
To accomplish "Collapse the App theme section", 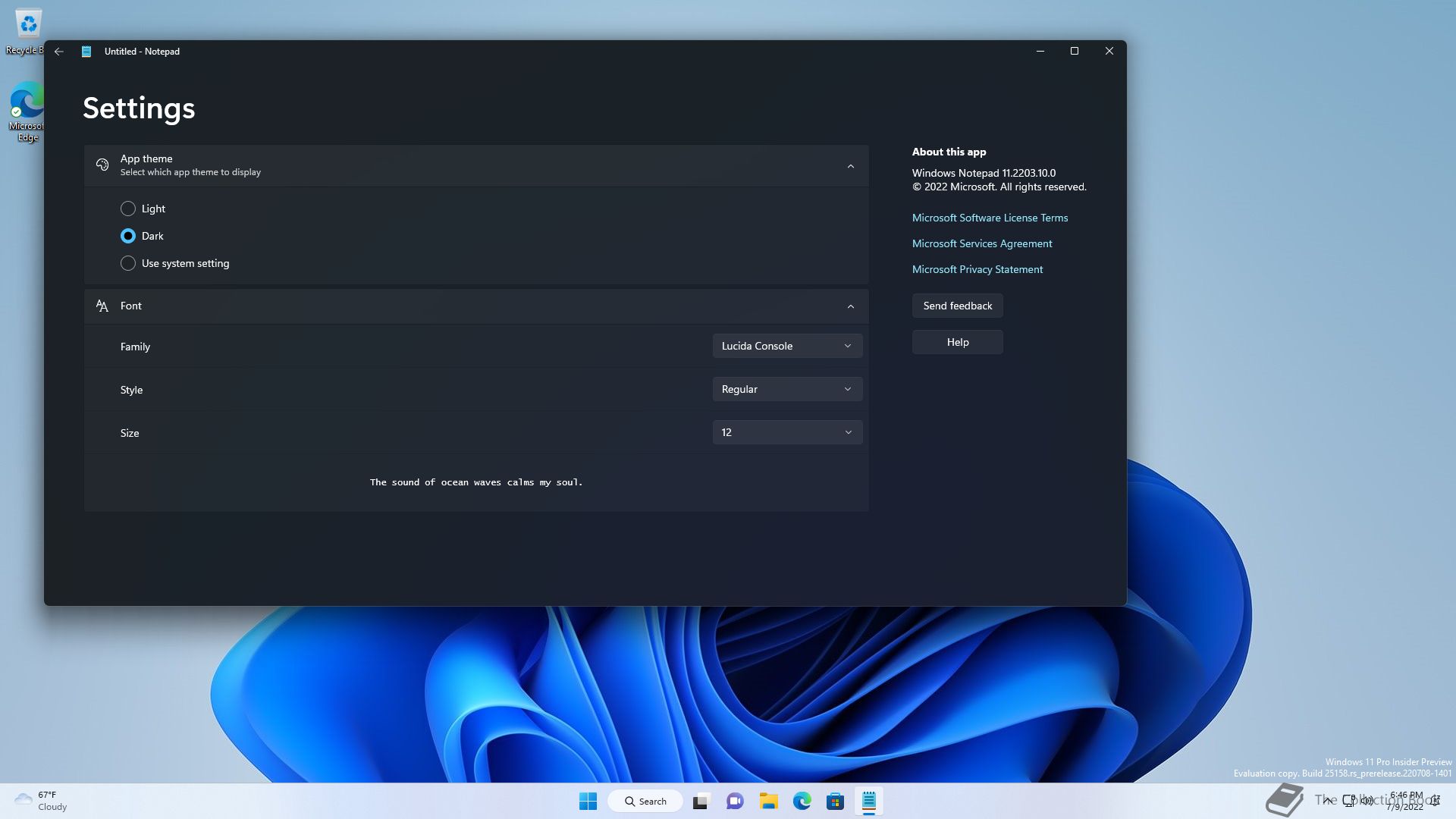I will (850, 166).
